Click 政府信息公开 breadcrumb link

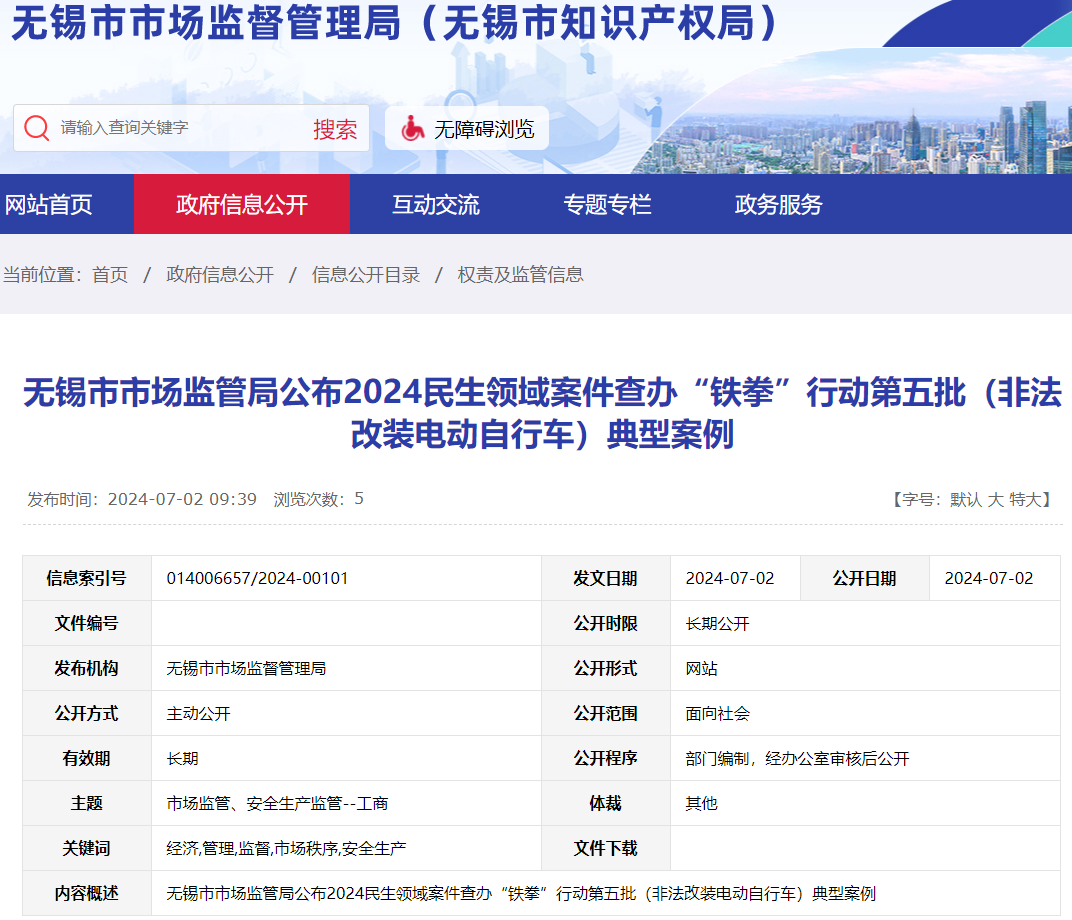pyautogui.click(x=220, y=275)
